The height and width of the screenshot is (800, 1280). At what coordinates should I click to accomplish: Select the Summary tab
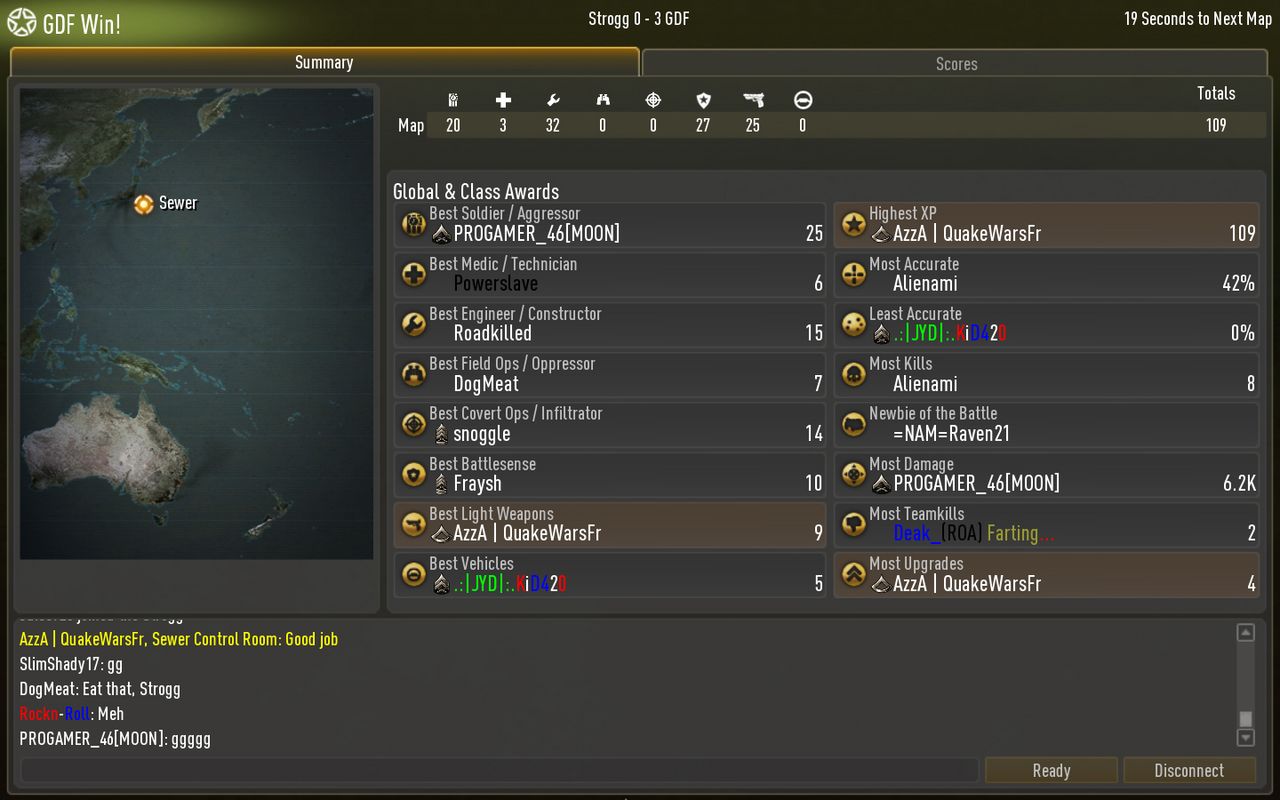[x=324, y=62]
